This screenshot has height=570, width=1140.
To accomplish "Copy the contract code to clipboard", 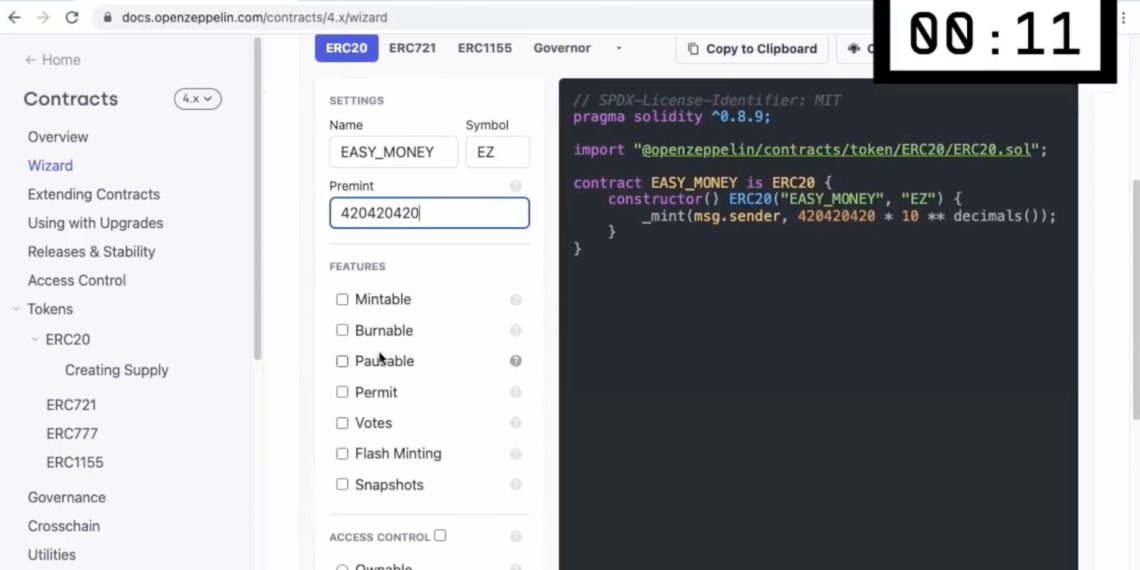I will coord(752,49).
